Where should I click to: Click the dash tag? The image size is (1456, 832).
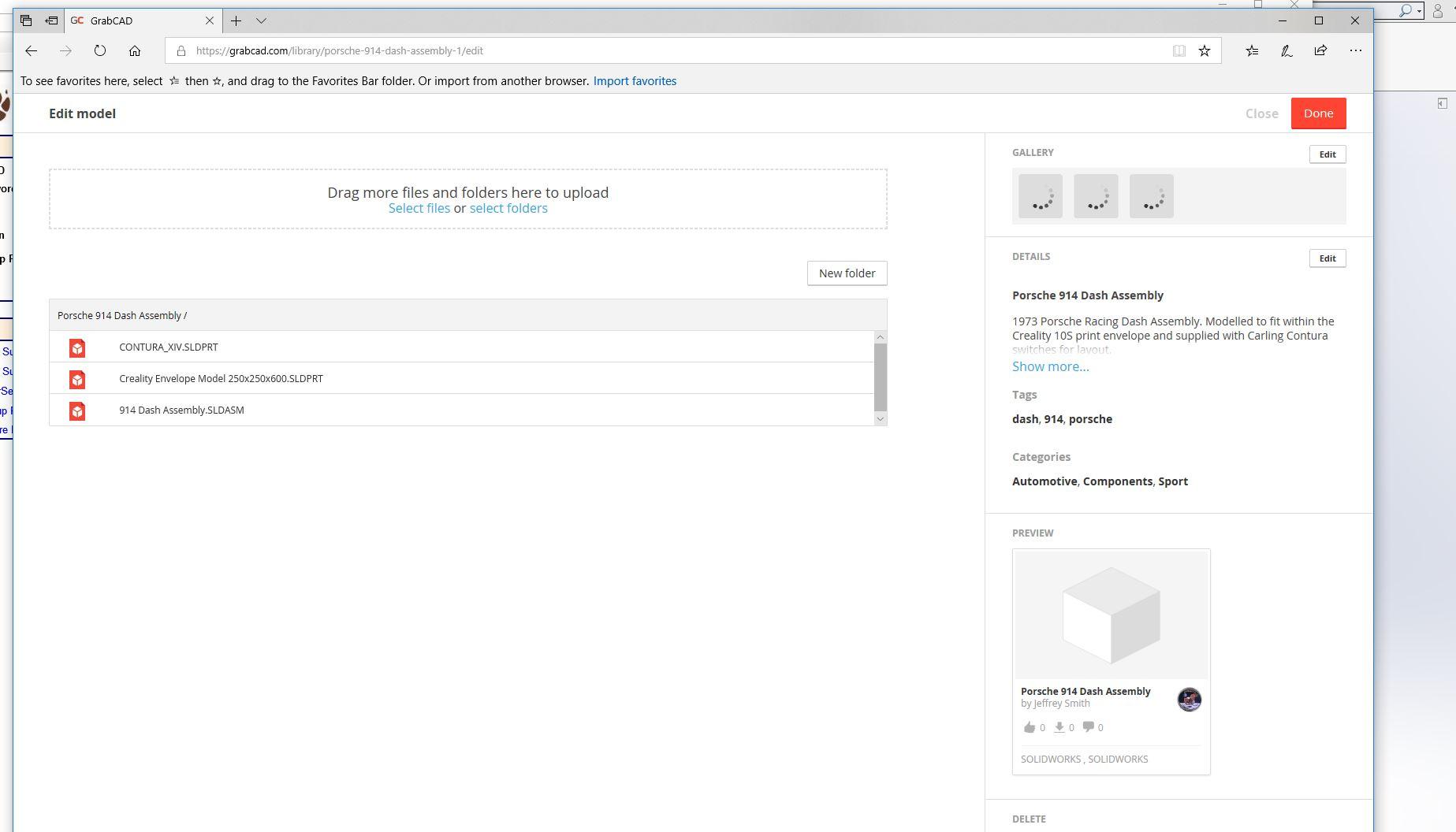(x=1025, y=419)
